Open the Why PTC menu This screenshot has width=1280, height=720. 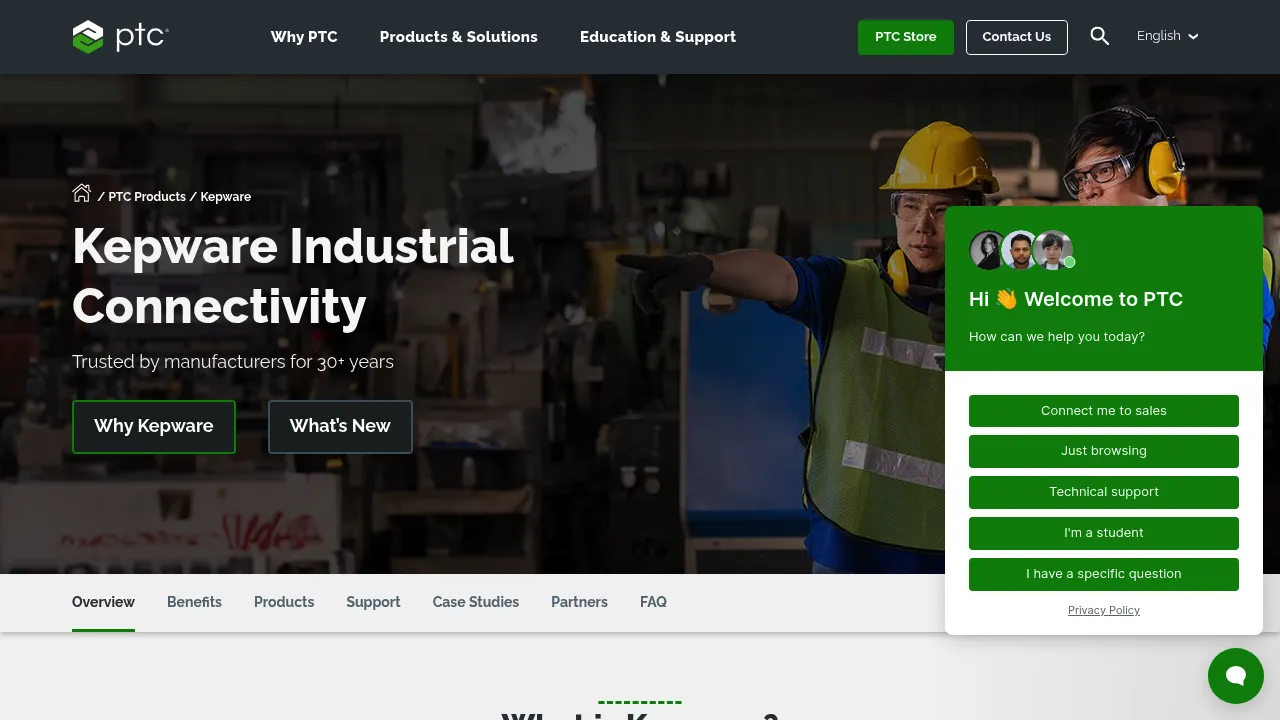304,37
